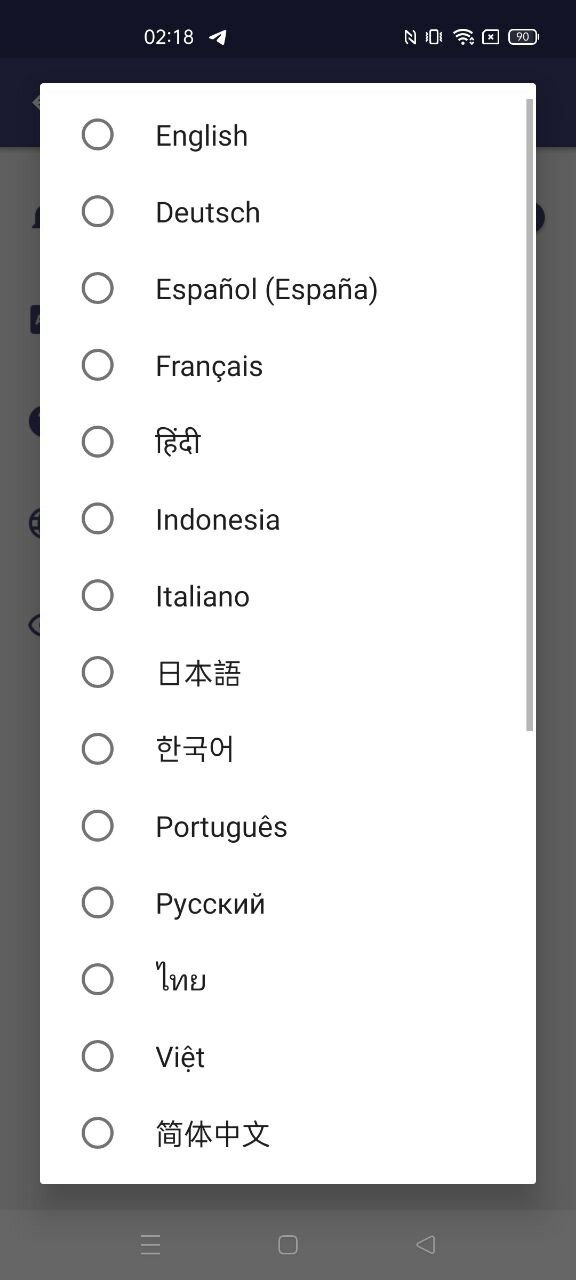Viewport: 576px width, 1280px height.
Task: Click the dialog's vertical scrollbar
Action: (x=530, y=415)
